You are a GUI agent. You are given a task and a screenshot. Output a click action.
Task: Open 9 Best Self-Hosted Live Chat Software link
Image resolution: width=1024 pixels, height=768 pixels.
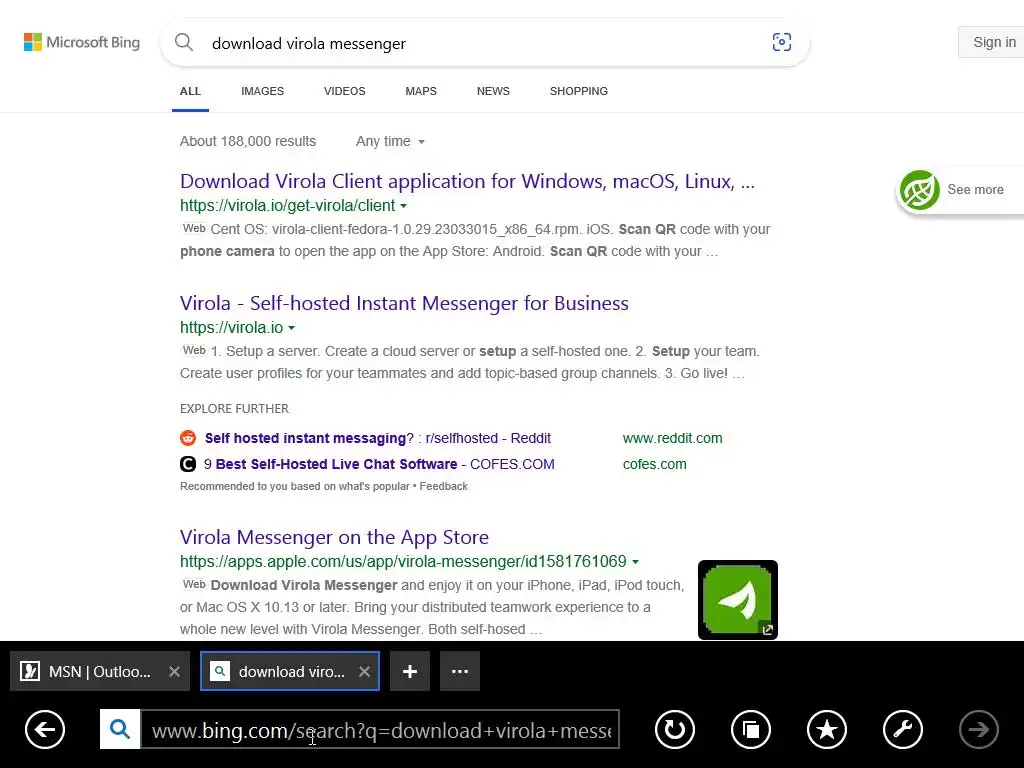click(x=379, y=464)
